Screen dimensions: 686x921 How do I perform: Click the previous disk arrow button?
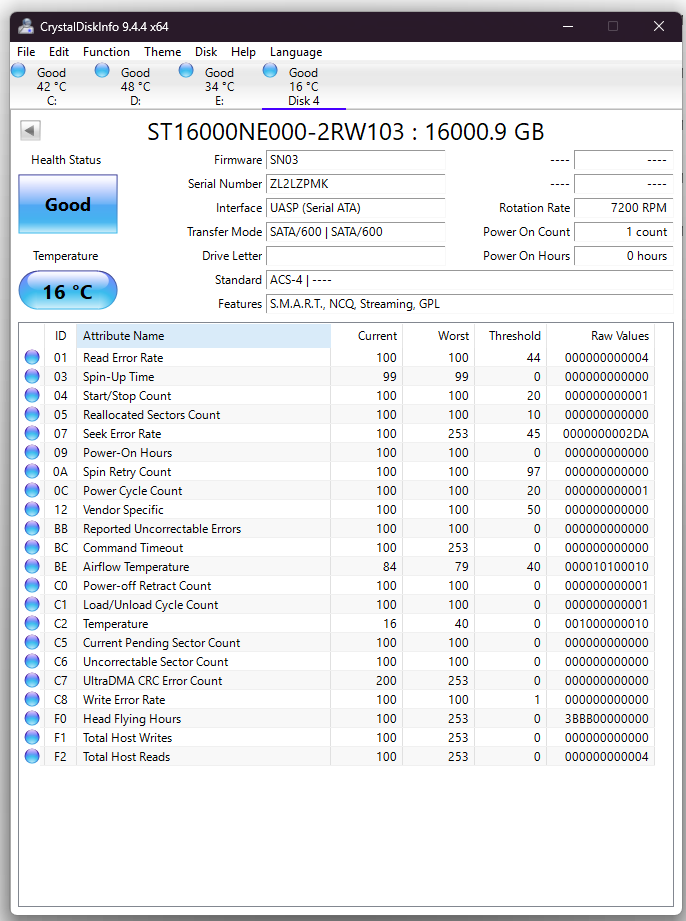pyautogui.click(x=30, y=130)
